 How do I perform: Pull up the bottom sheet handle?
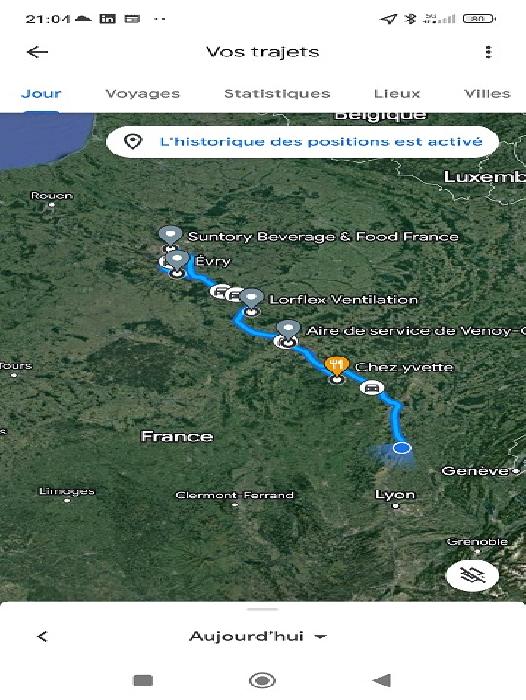(263, 608)
